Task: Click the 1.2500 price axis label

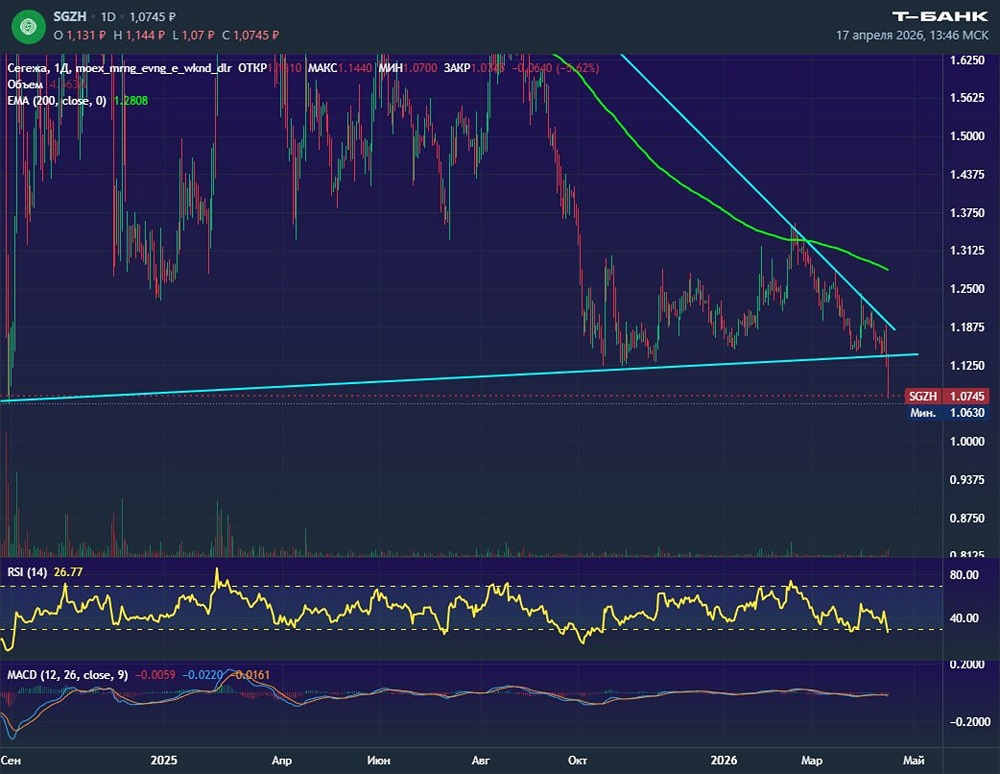Action: 967,289
